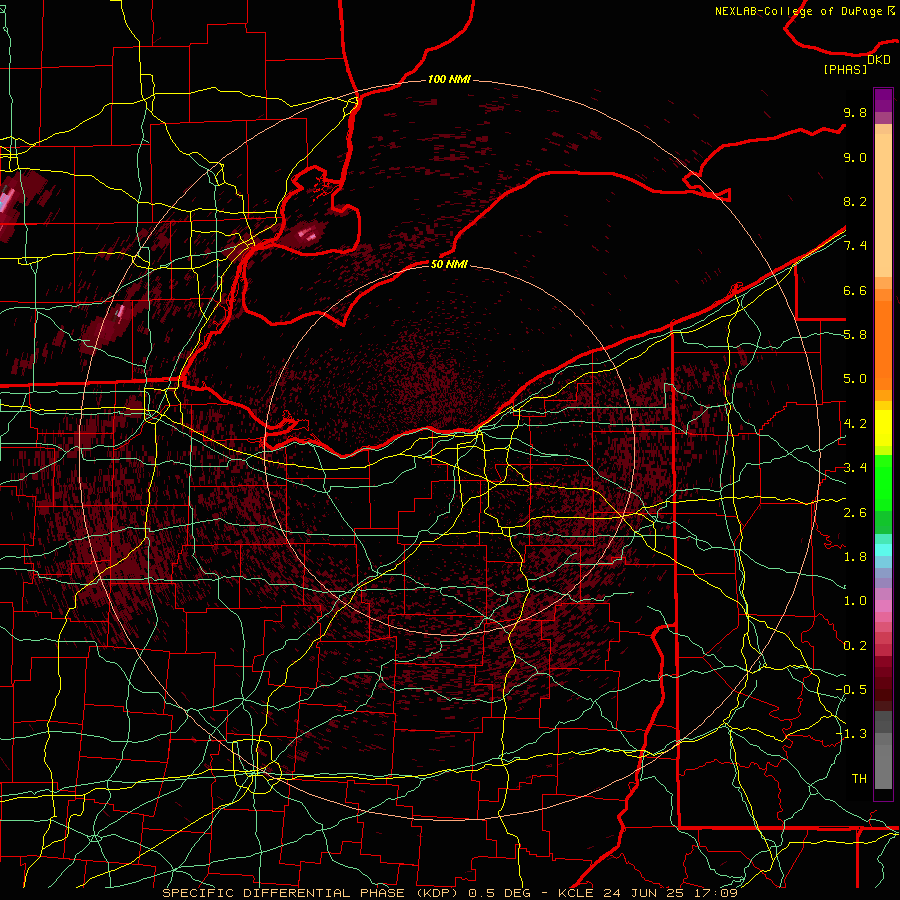The width and height of the screenshot is (900, 900).
Task: Click the SPECIFIC DIFFERENTIAL PHASE (KDP) caption
Action: (312, 893)
